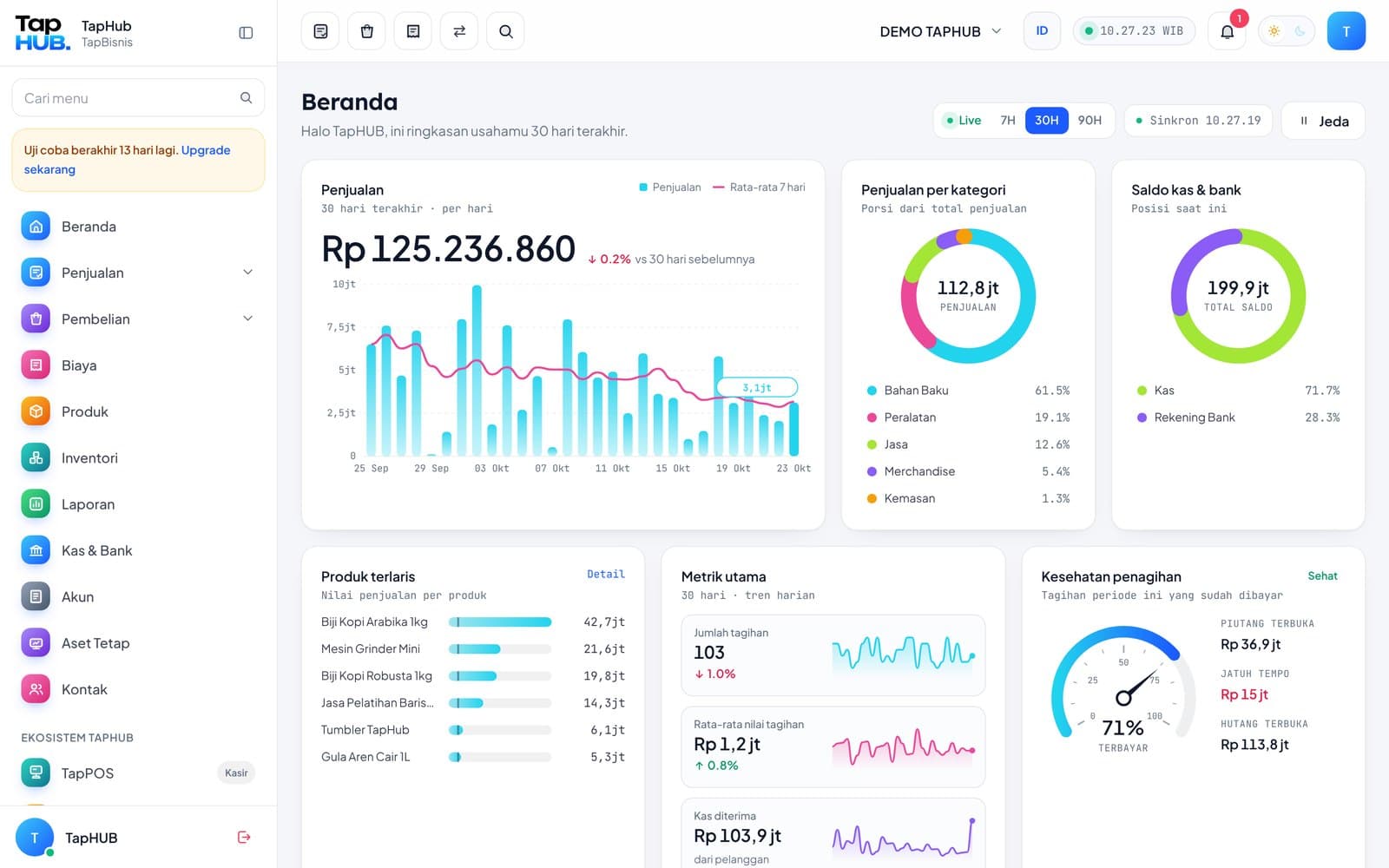This screenshot has height=868, width=1389.
Task: Open the search magnifier in top toolbar
Action: (x=505, y=31)
